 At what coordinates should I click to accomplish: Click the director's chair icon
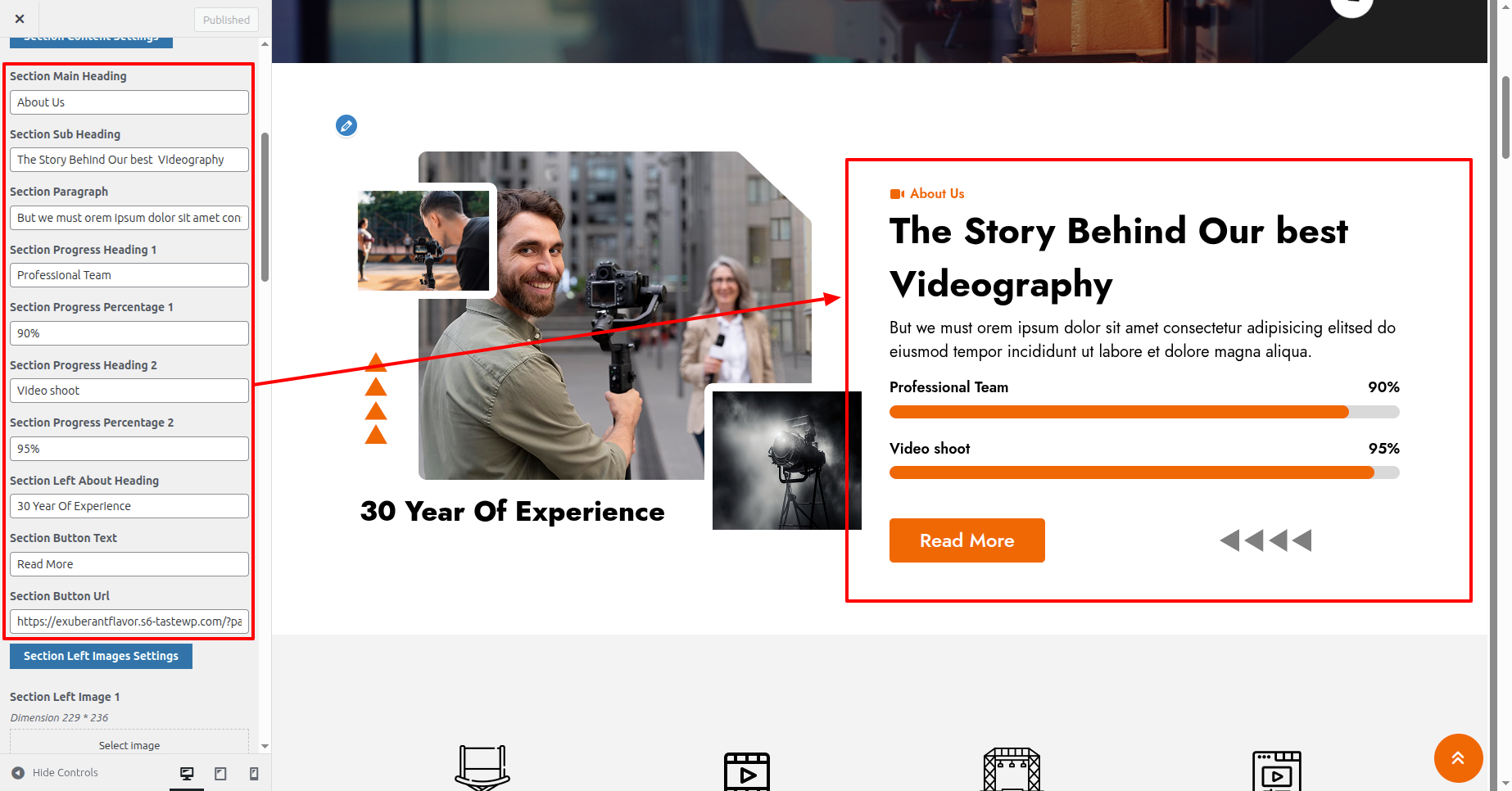tap(482, 767)
